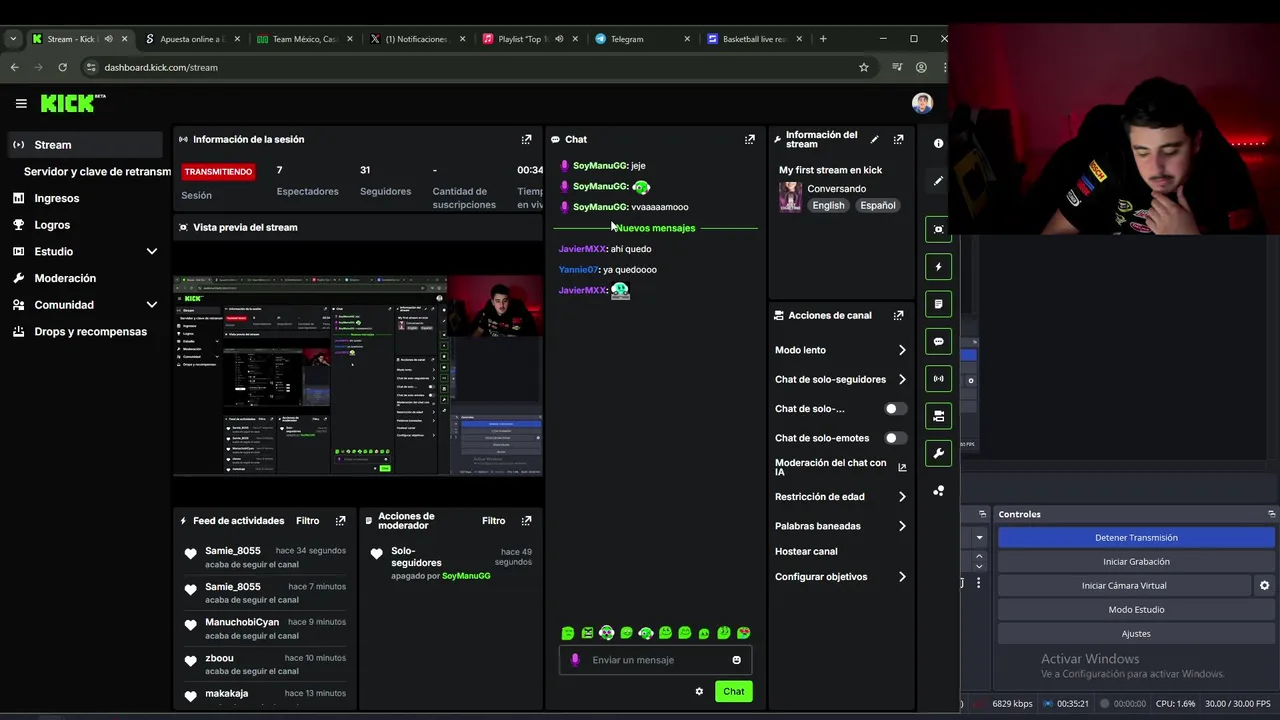Switch to the Telegram browser tab
Screen dimensions: 1280x720
[641, 39]
